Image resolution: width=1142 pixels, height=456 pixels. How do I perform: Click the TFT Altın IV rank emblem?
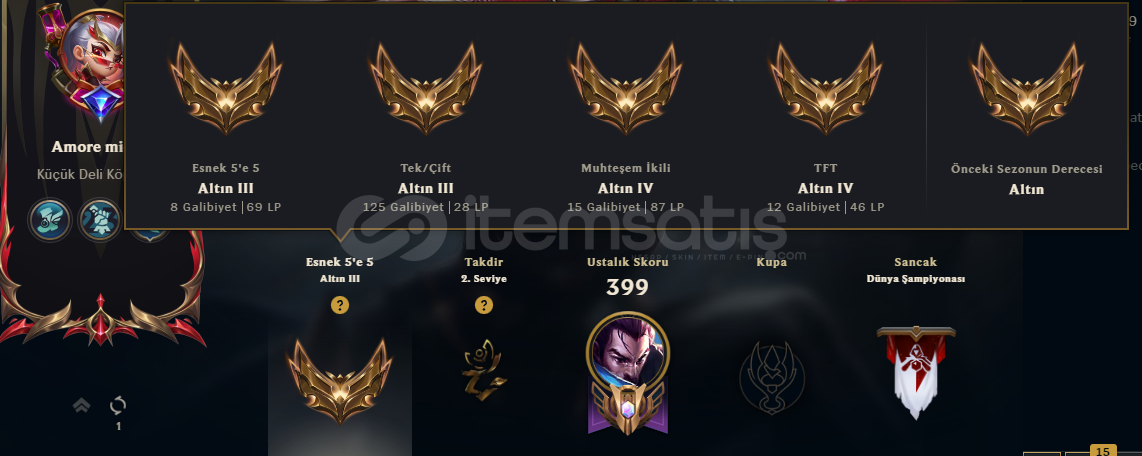(x=825, y=89)
